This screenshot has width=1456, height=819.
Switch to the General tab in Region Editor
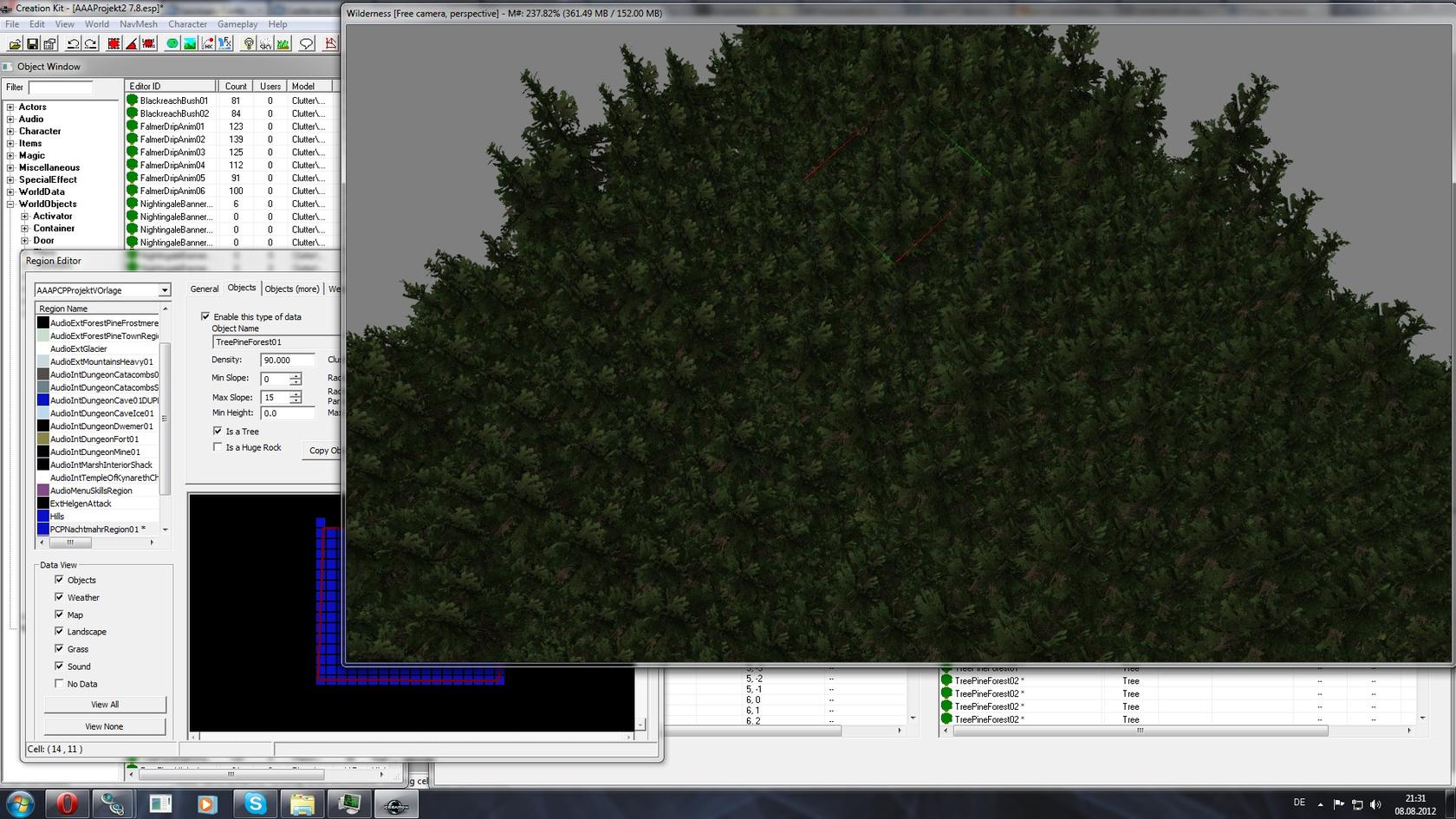[x=204, y=289]
